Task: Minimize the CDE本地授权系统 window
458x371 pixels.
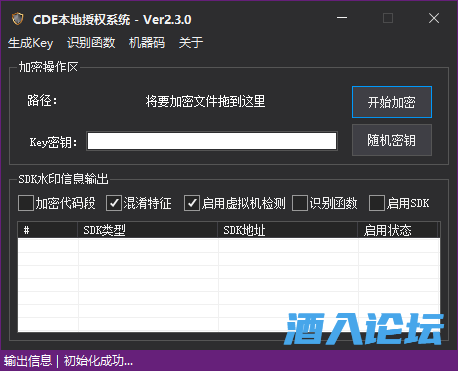Action: (x=342, y=18)
